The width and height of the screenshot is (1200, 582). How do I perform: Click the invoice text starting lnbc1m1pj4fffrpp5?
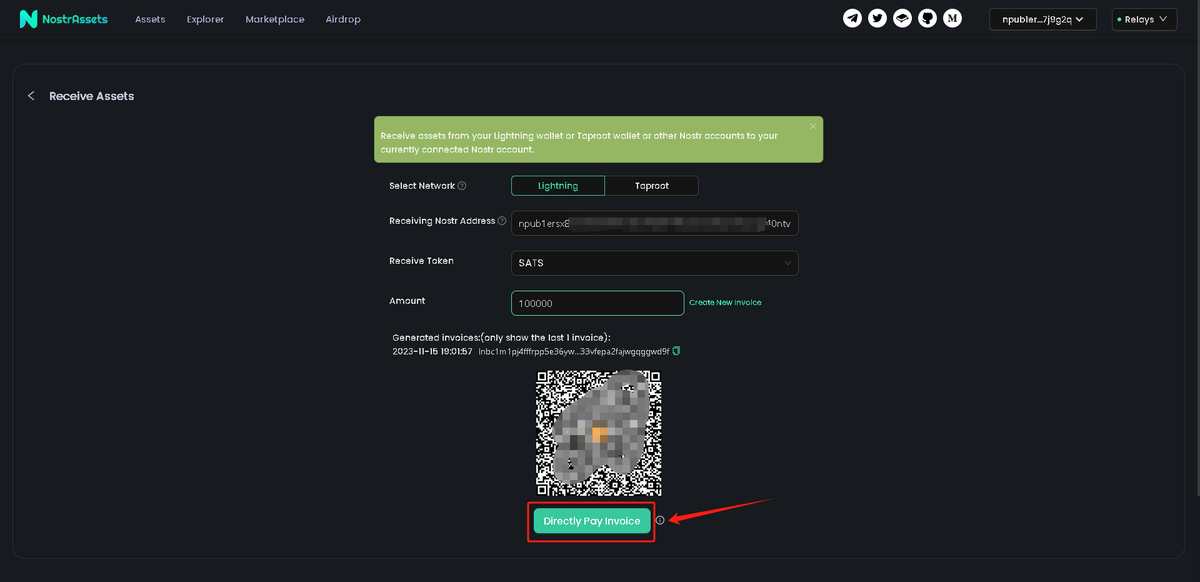click(573, 352)
